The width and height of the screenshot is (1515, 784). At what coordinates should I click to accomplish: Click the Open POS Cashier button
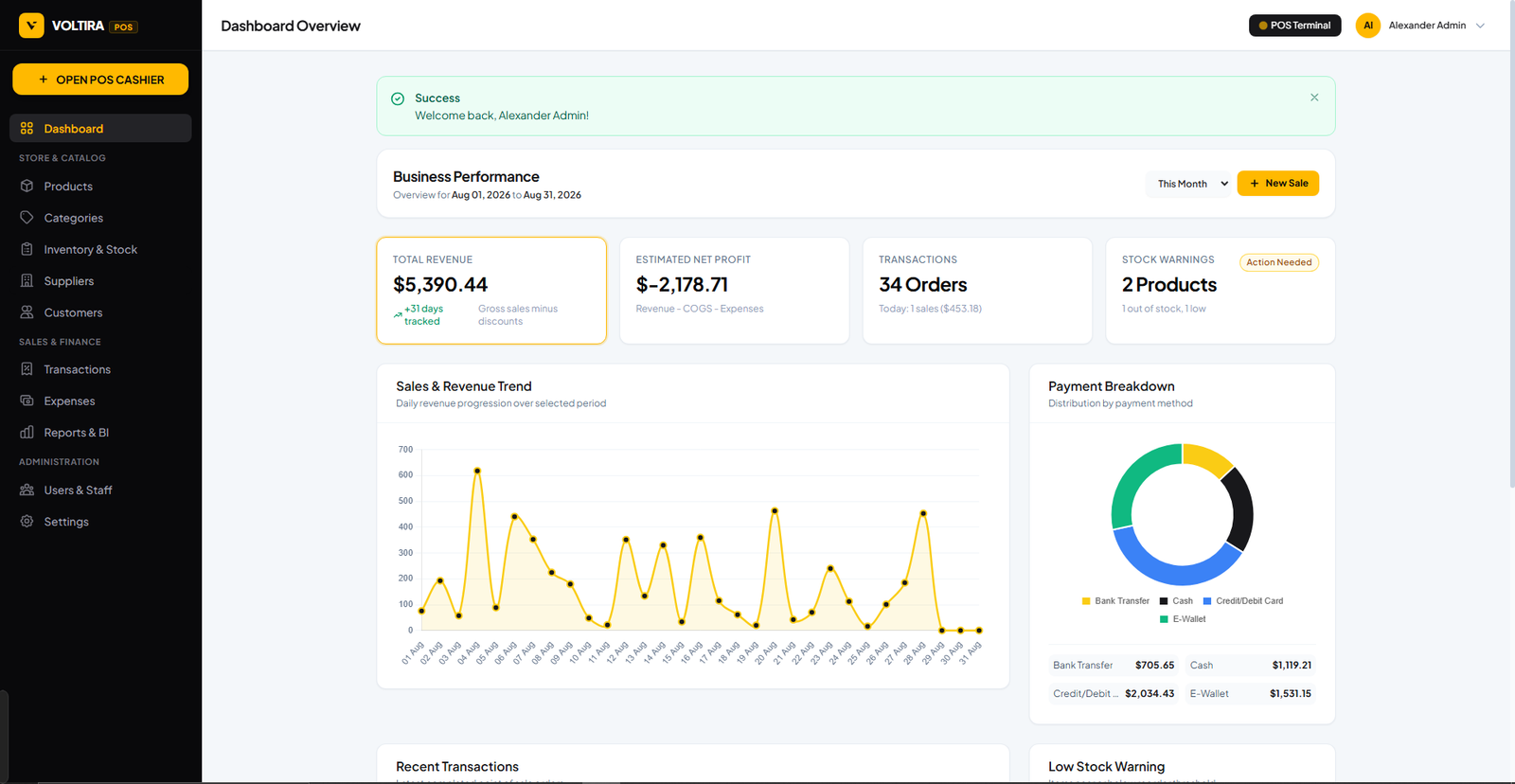(100, 80)
